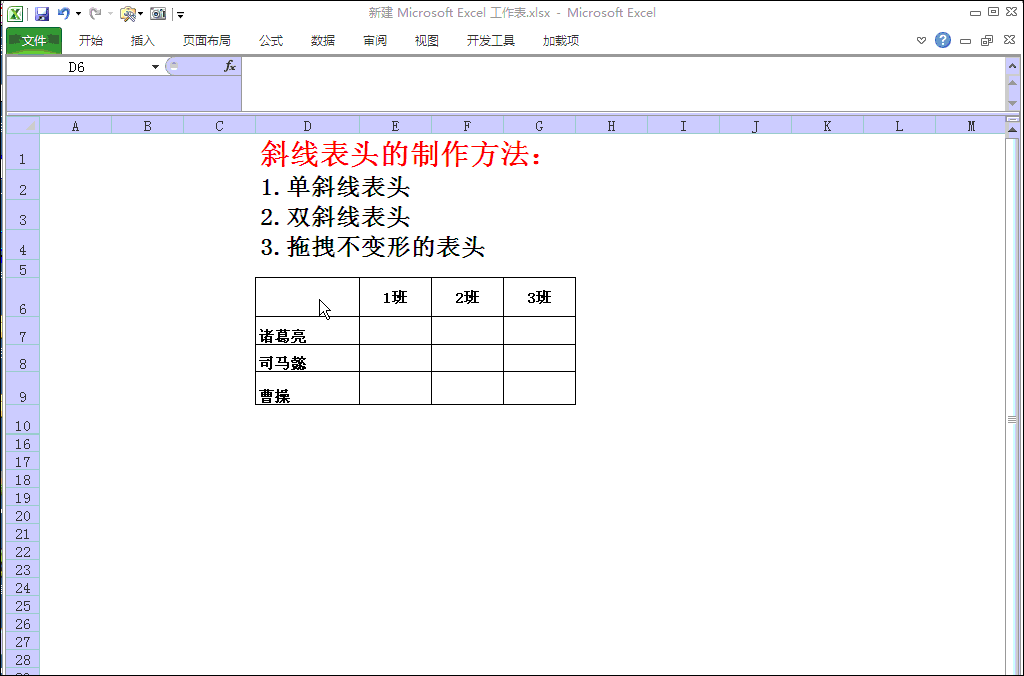Switch to the 公式 tab
Screen dimensions: 1024x676
[270, 40]
